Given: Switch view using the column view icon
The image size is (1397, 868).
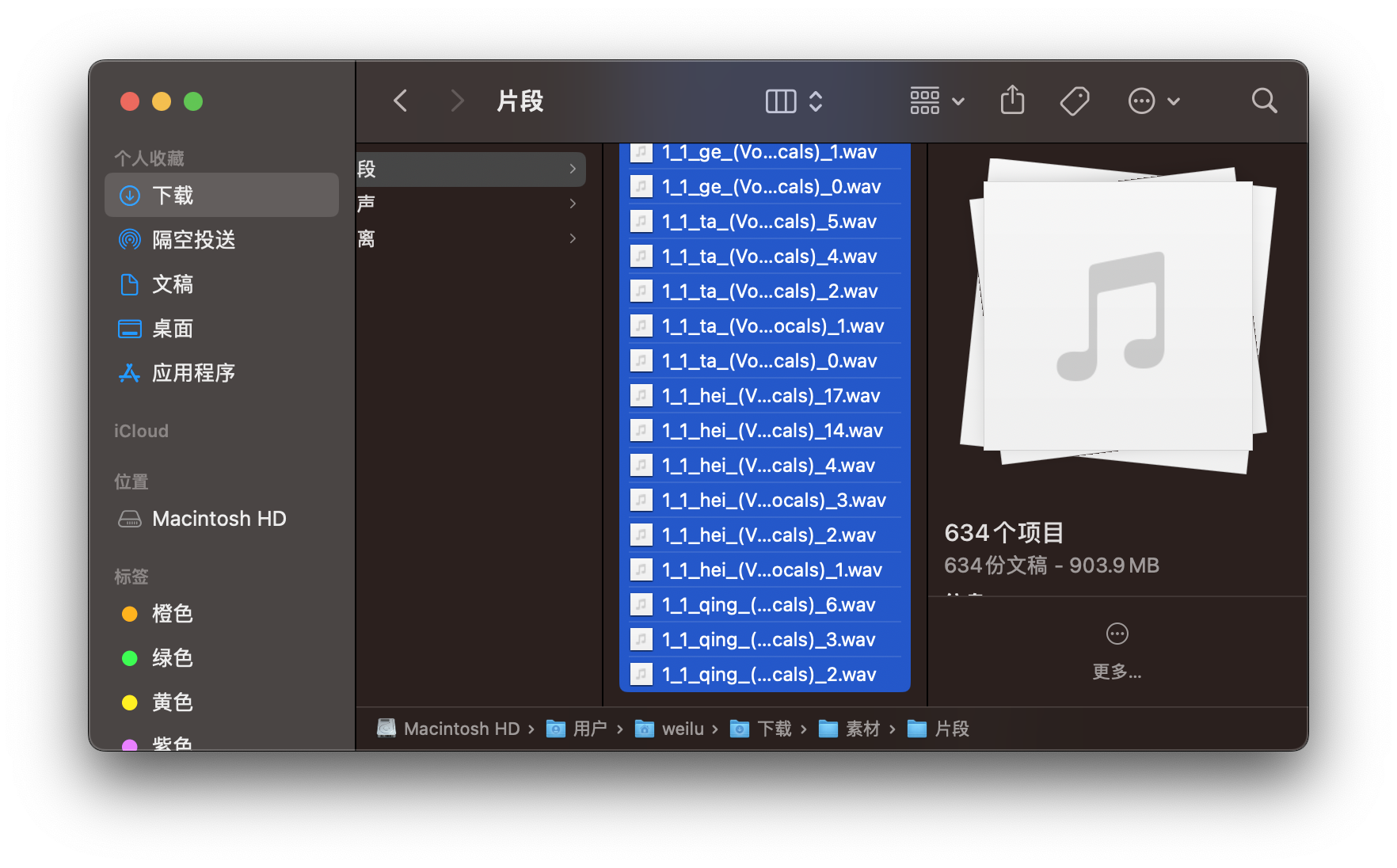Looking at the screenshot, I should 781,101.
